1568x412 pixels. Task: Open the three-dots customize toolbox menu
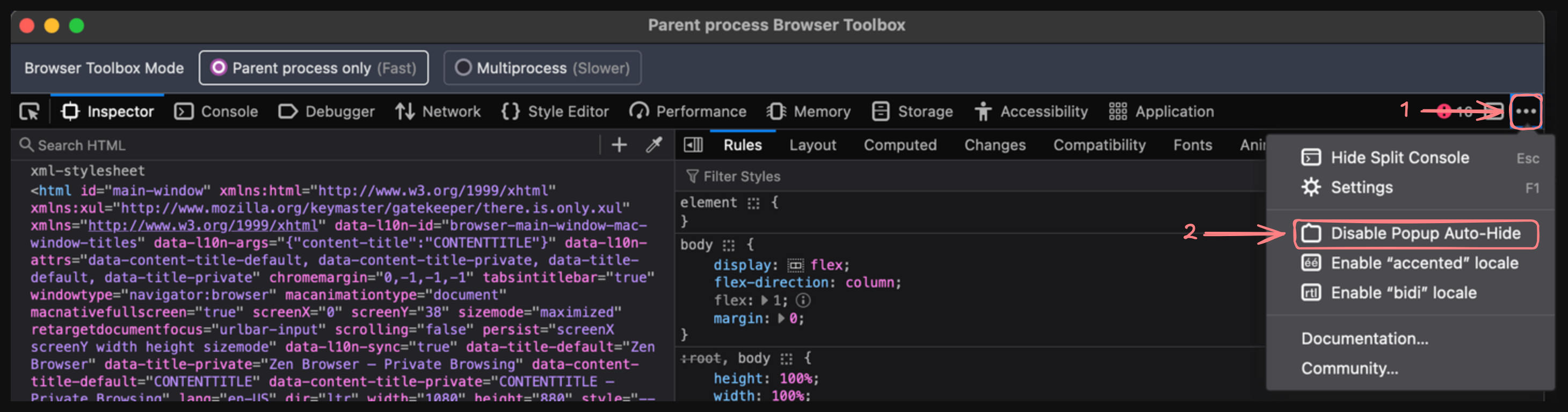point(1526,111)
